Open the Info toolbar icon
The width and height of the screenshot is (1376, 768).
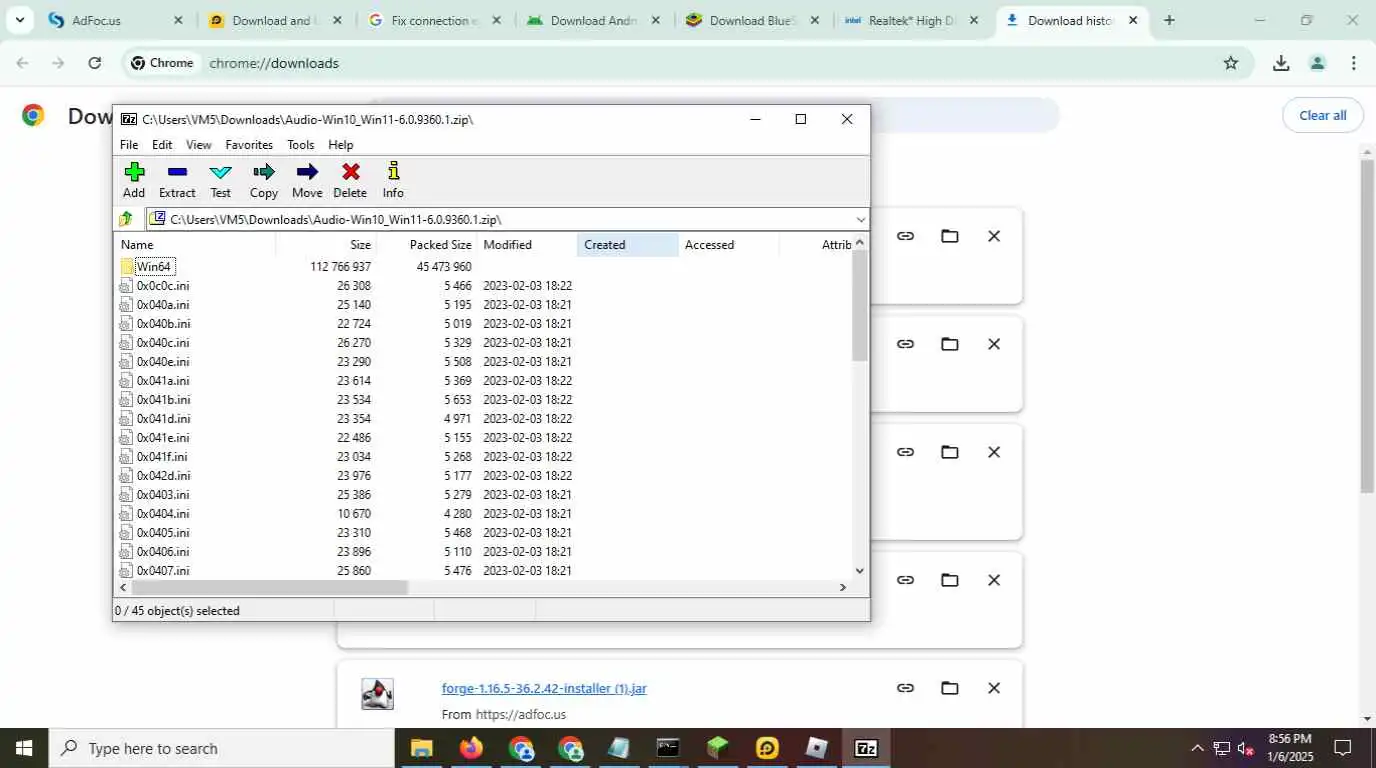[393, 180]
